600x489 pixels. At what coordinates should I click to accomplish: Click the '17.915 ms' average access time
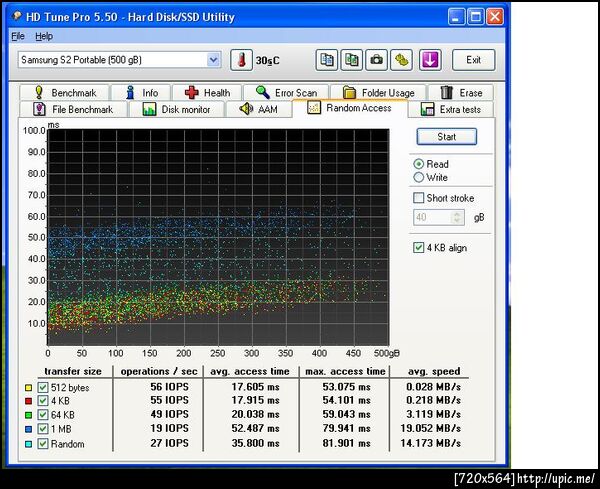(x=255, y=400)
